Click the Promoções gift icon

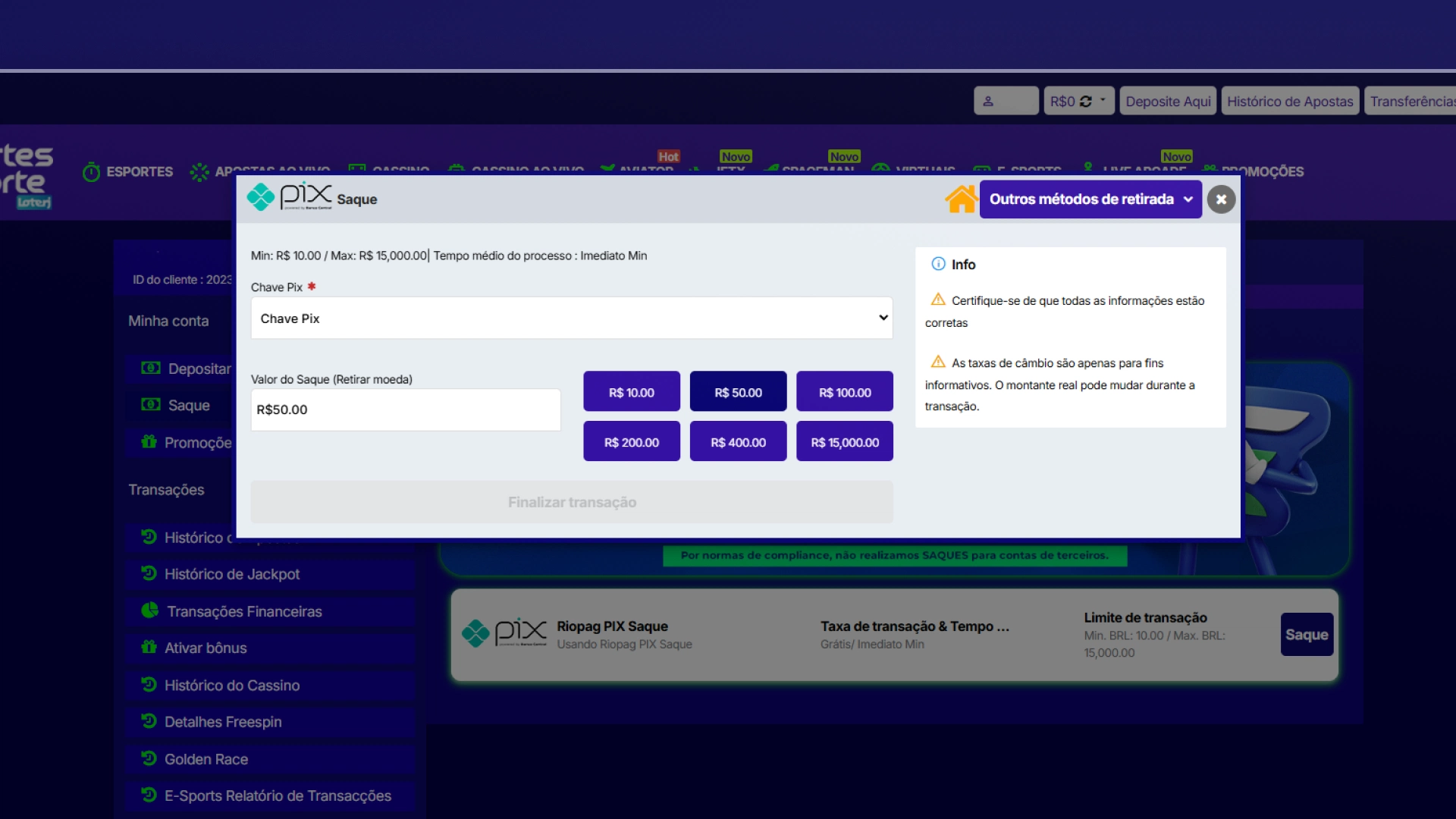pyautogui.click(x=149, y=441)
